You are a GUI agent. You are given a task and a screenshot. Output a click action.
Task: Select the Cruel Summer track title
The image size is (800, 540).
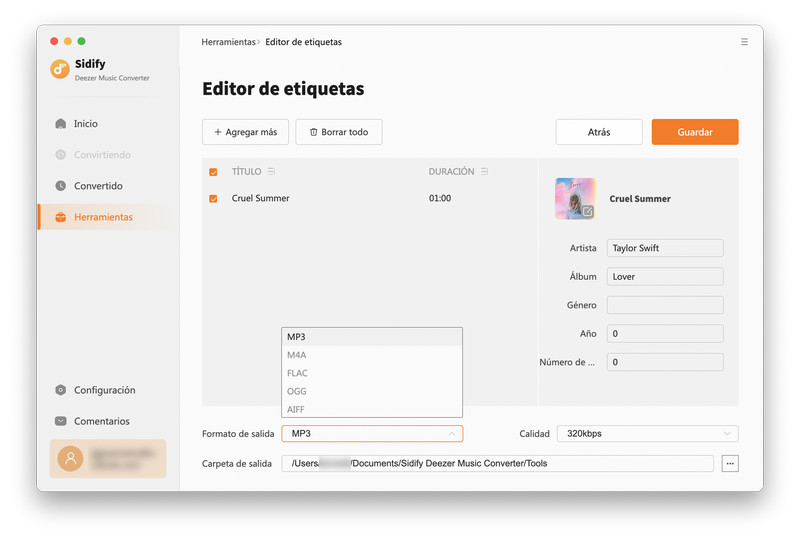tap(260, 199)
